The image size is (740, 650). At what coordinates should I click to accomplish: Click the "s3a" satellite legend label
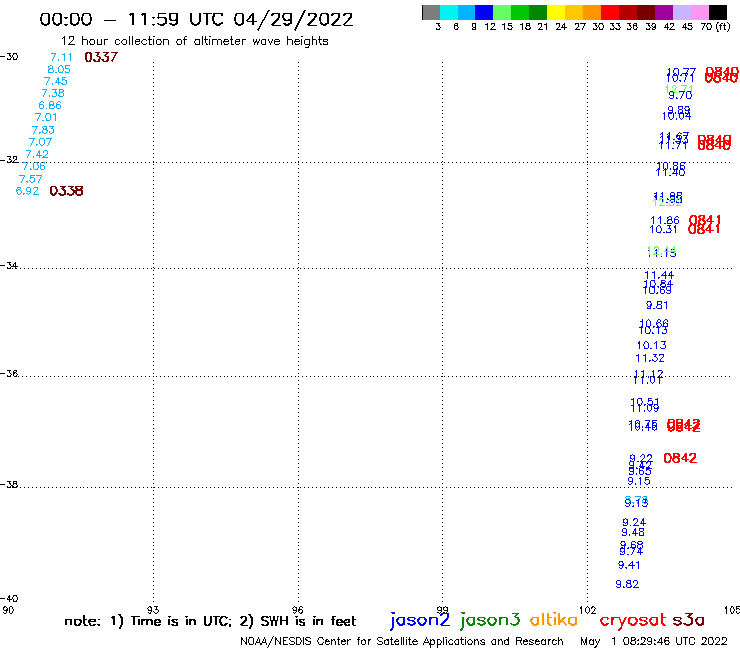[688, 620]
